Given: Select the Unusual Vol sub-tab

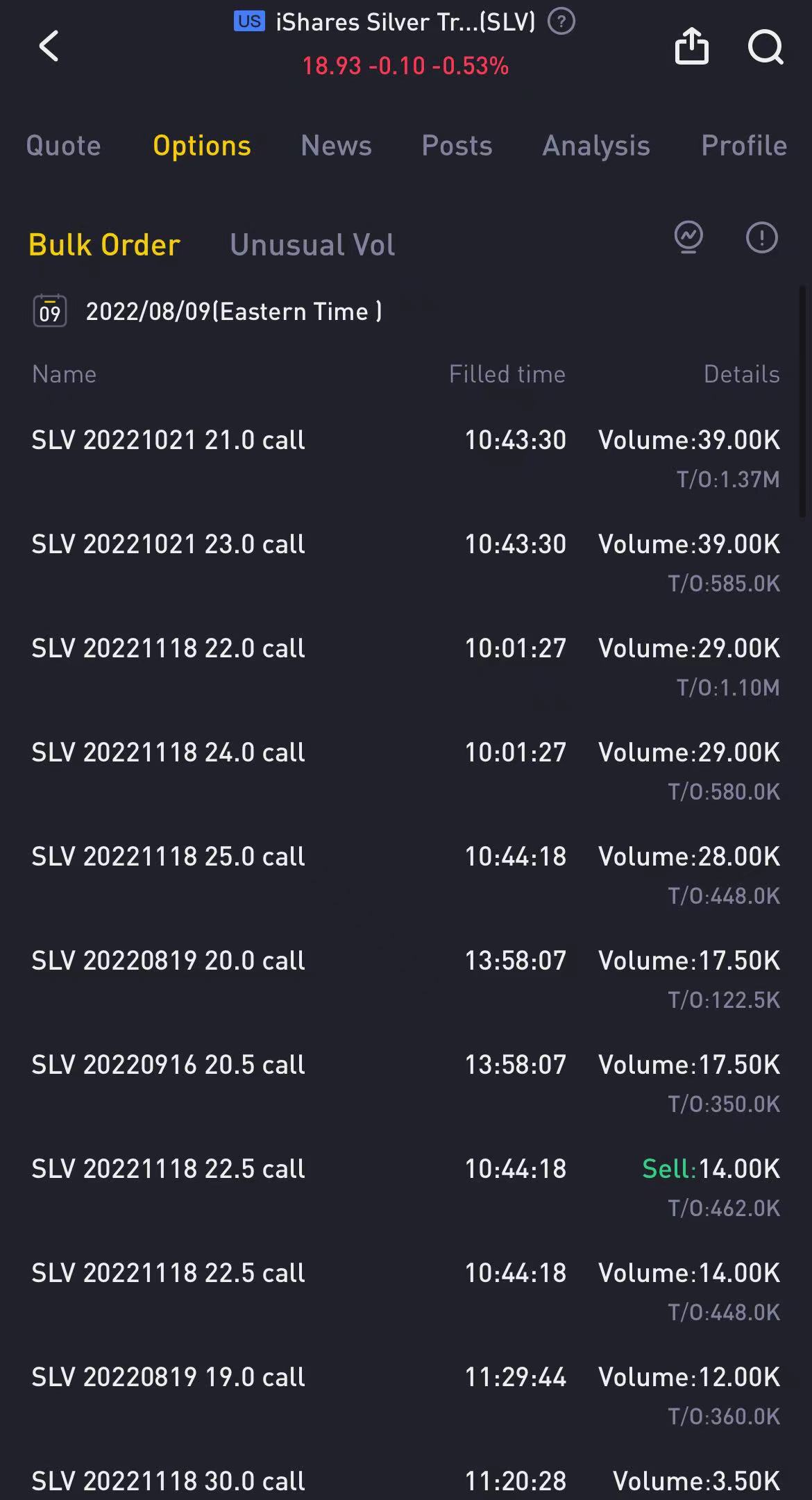Looking at the screenshot, I should click(x=312, y=244).
